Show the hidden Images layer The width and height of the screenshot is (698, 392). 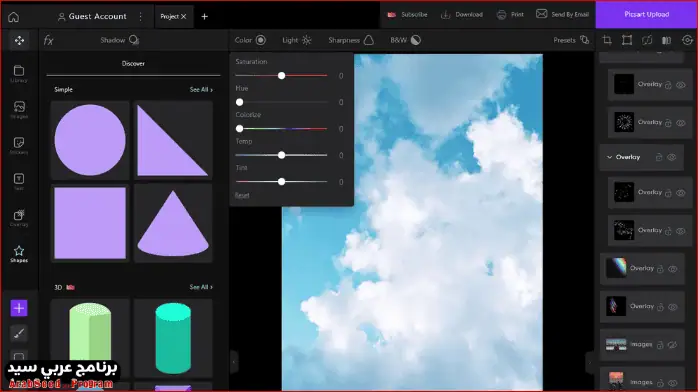click(673, 345)
